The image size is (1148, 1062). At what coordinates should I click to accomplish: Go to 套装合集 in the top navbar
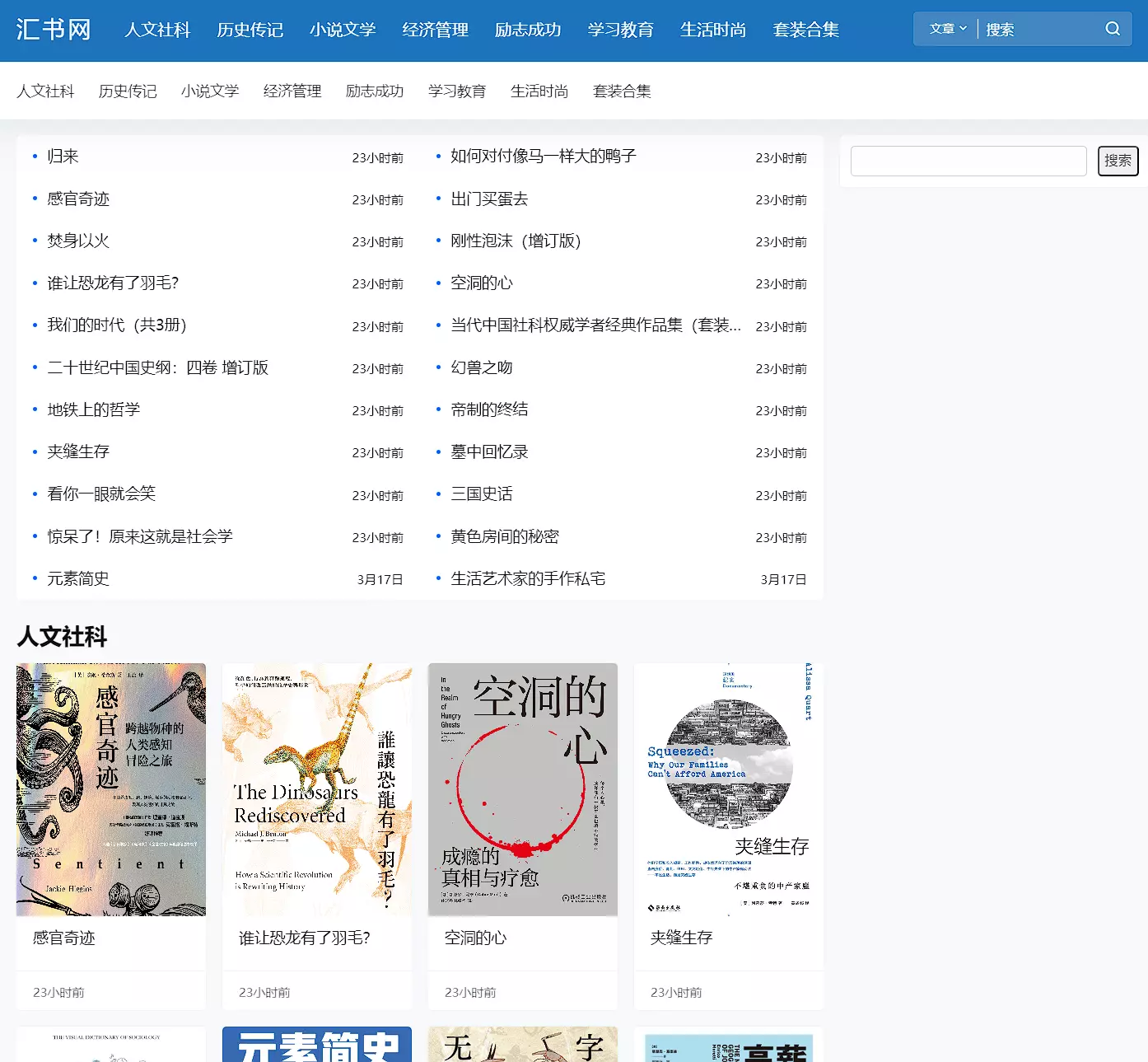coord(805,30)
